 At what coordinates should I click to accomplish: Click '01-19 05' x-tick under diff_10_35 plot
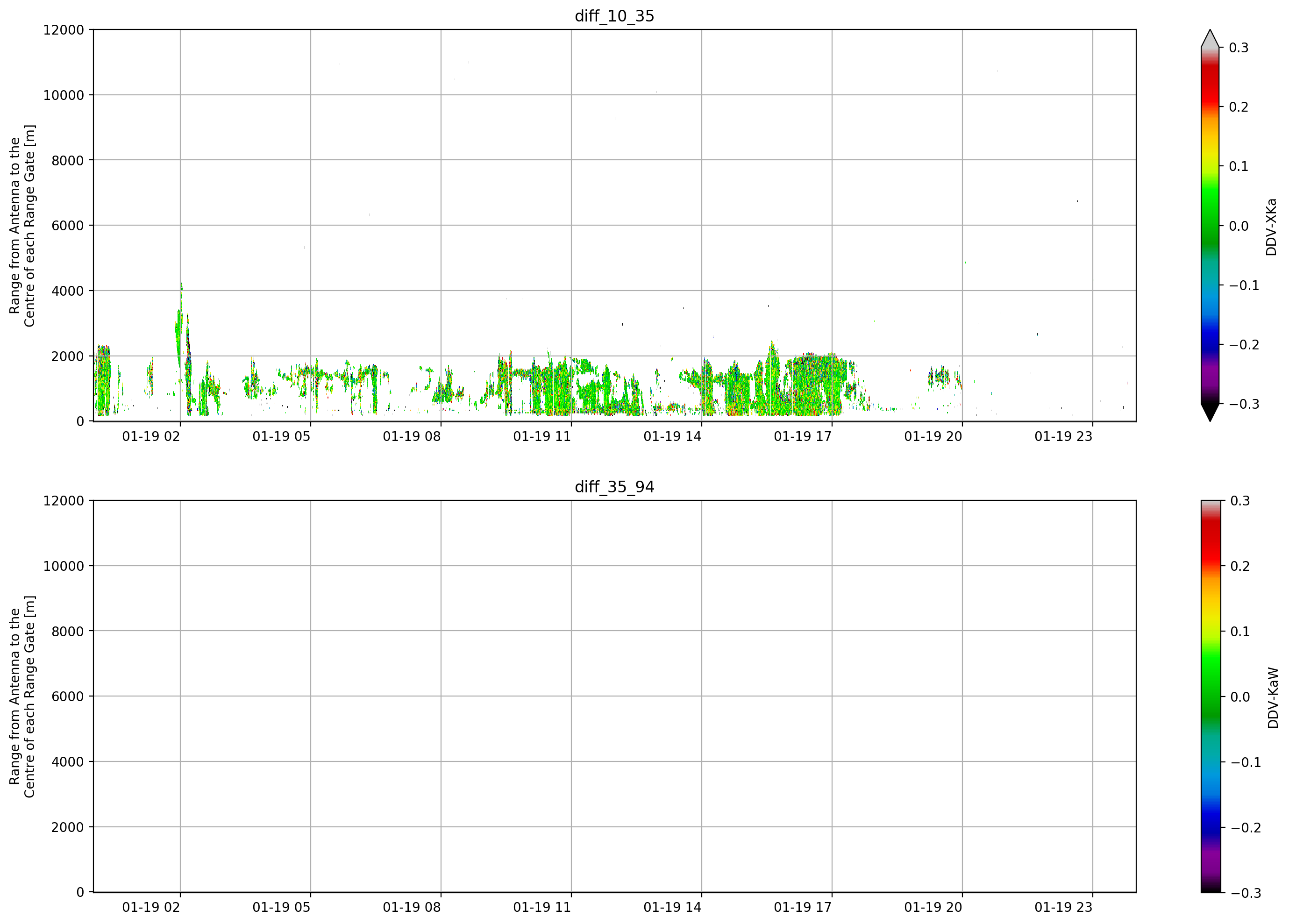click(281, 436)
